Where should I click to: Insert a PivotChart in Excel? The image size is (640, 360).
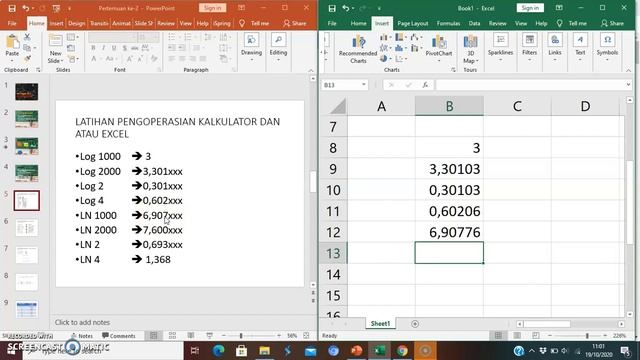point(439,48)
